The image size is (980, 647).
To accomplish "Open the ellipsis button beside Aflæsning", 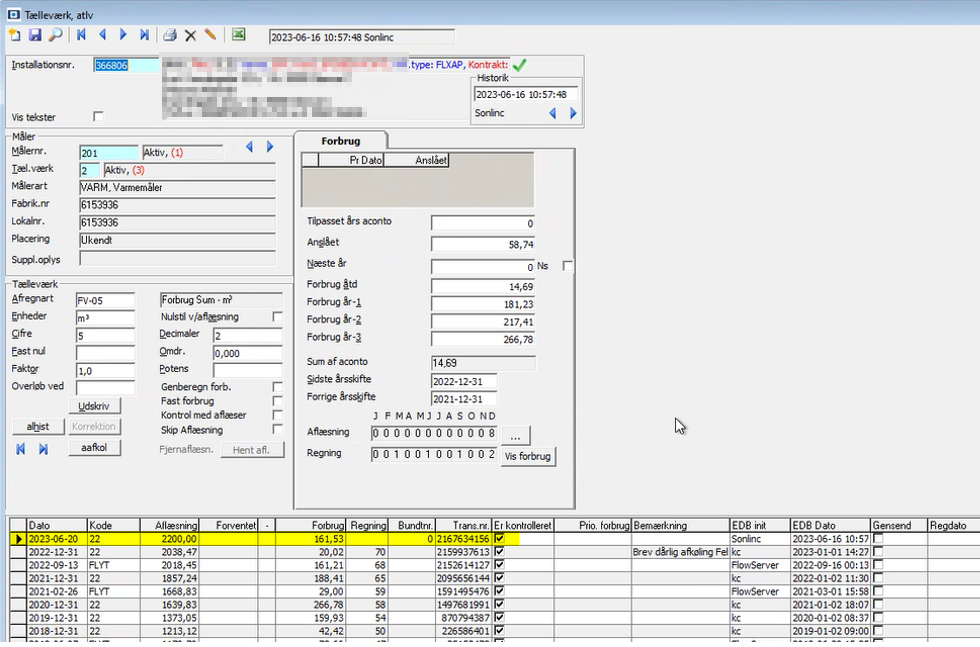I will point(516,435).
